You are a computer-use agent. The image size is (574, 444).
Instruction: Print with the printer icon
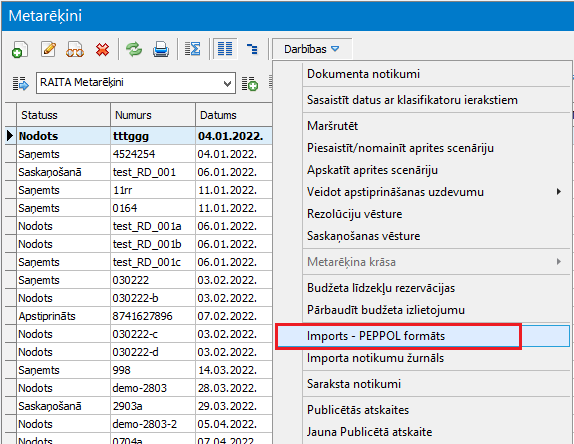point(161,49)
